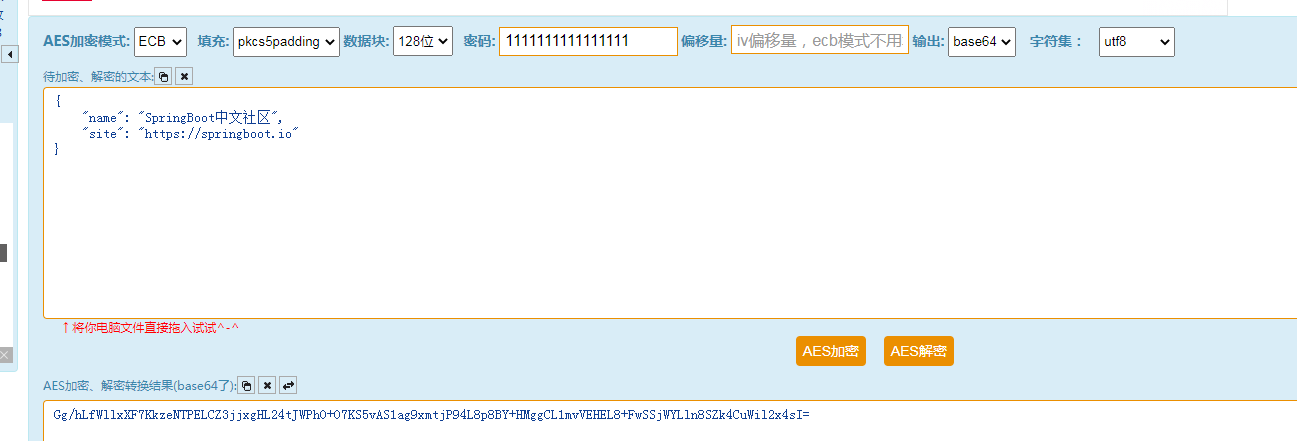Open the pkcs5padding fill dropdown
This screenshot has width=1297, height=441.
click(286, 41)
